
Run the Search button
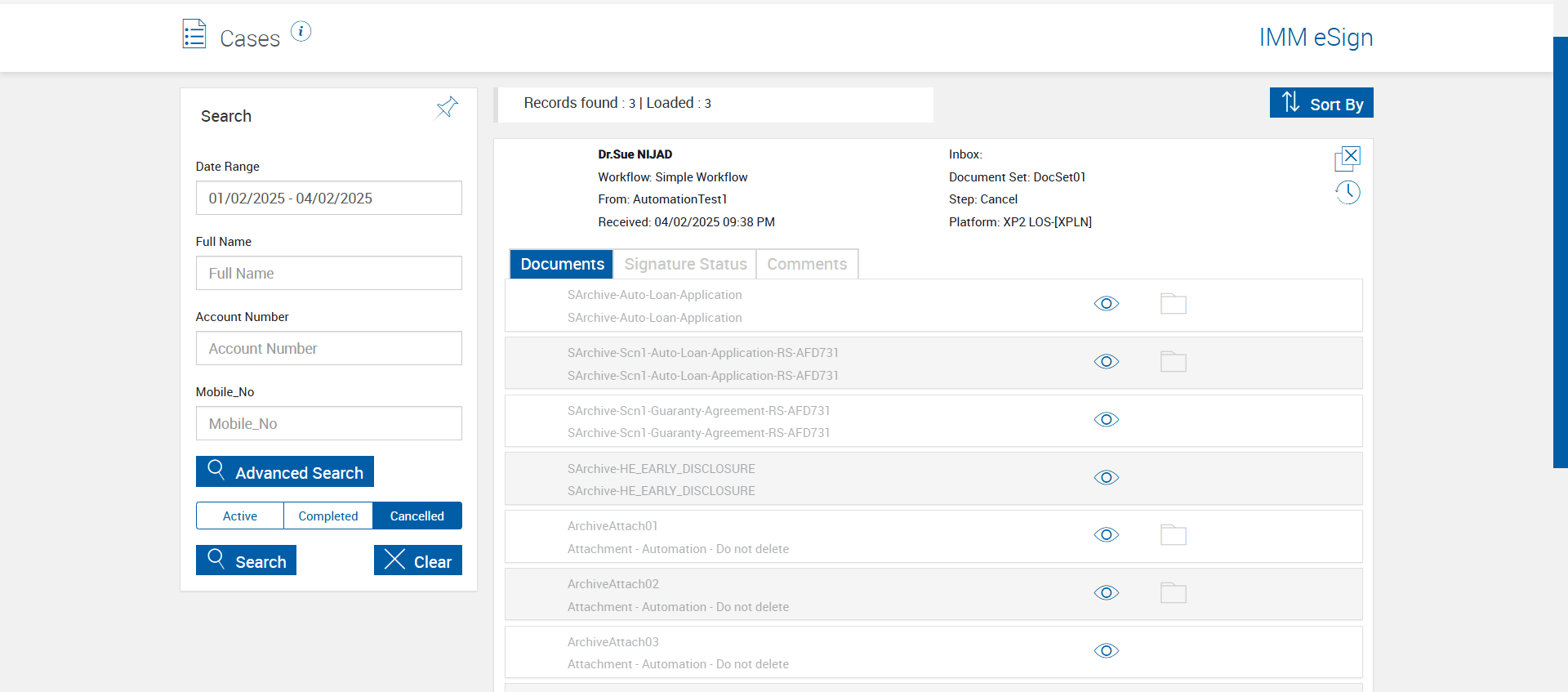(x=246, y=560)
